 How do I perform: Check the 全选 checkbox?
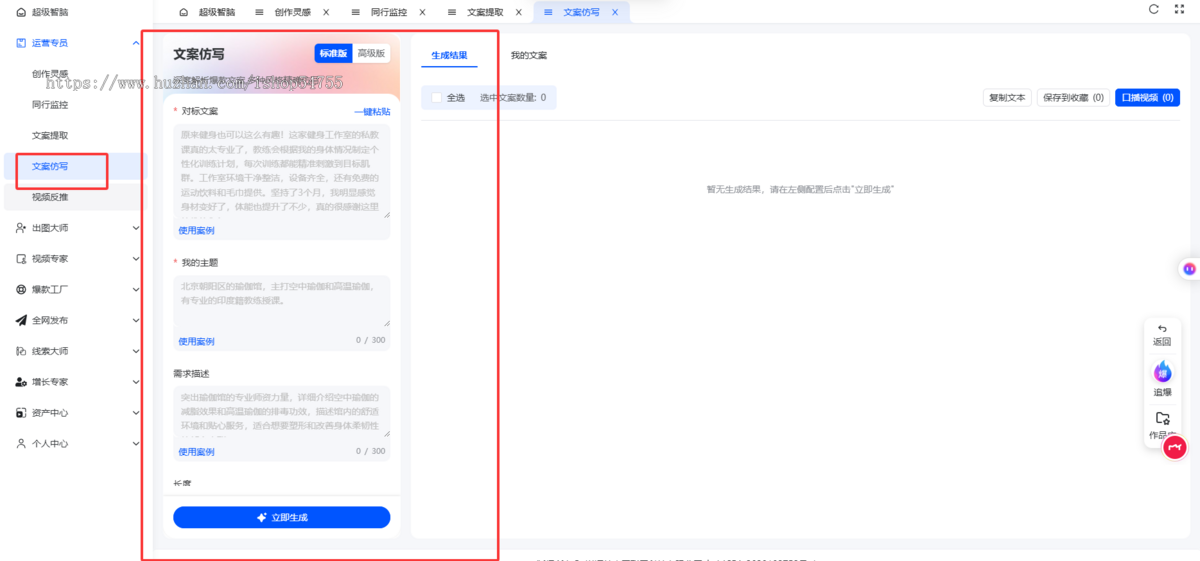[436, 98]
